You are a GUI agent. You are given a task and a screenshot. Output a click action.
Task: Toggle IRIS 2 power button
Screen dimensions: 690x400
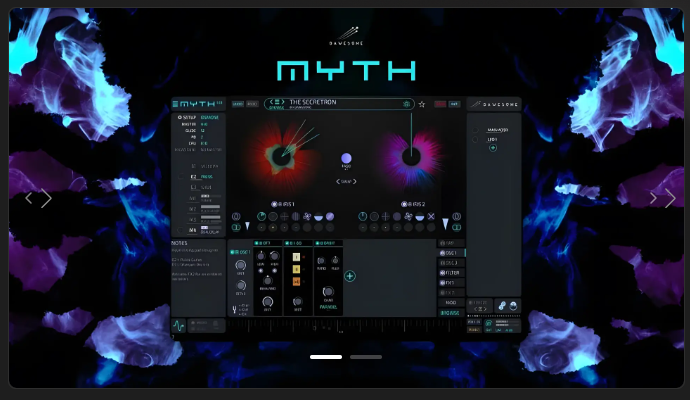pos(404,204)
